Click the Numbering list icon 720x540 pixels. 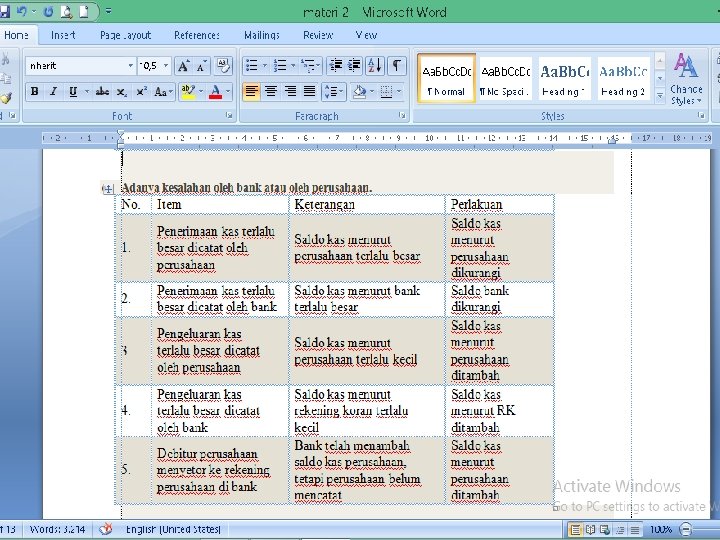(x=280, y=65)
